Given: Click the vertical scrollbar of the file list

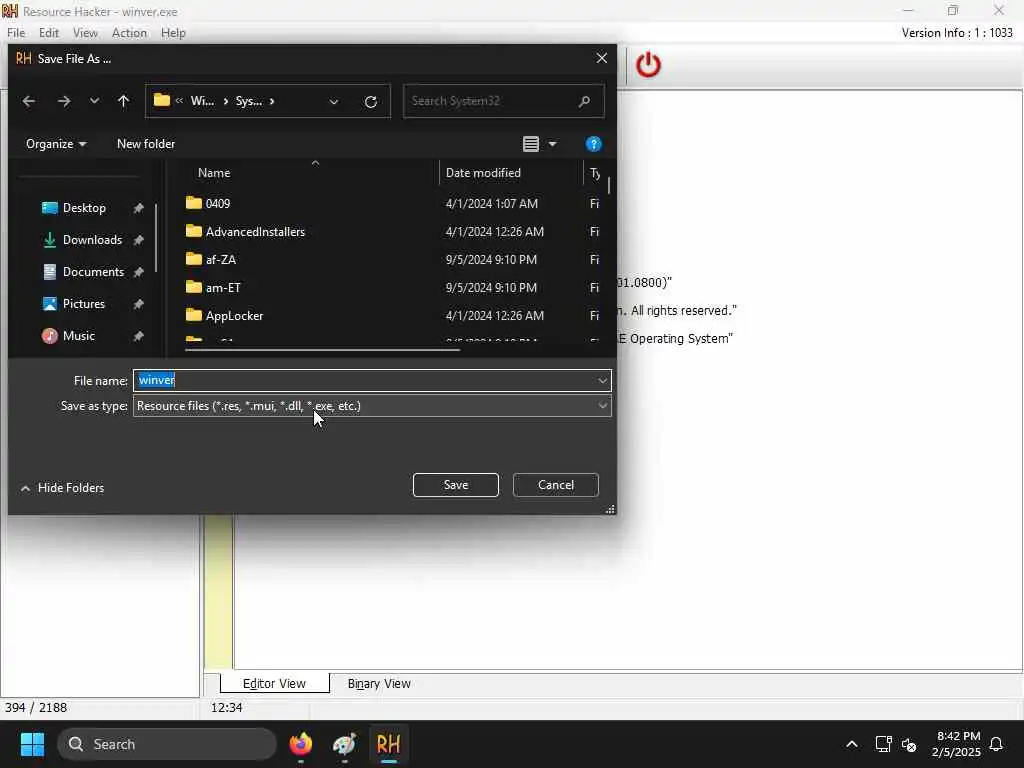Looking at the screenshot, I should [x=609, y=185].
